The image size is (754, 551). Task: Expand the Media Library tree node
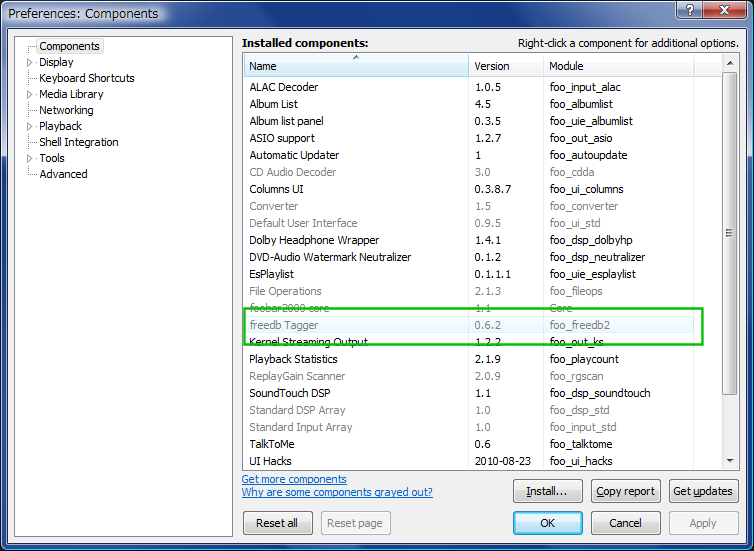(29, 94)
